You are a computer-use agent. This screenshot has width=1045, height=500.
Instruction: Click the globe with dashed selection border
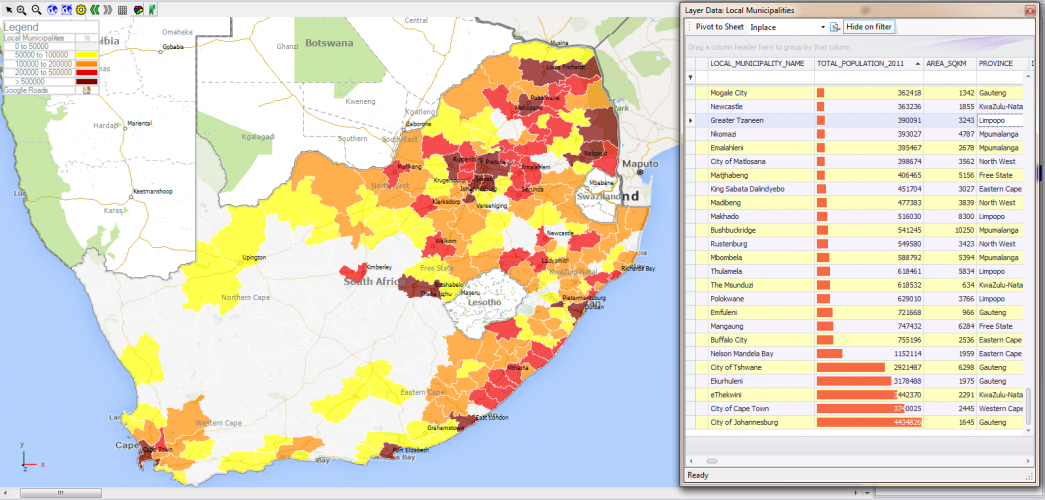66,10
